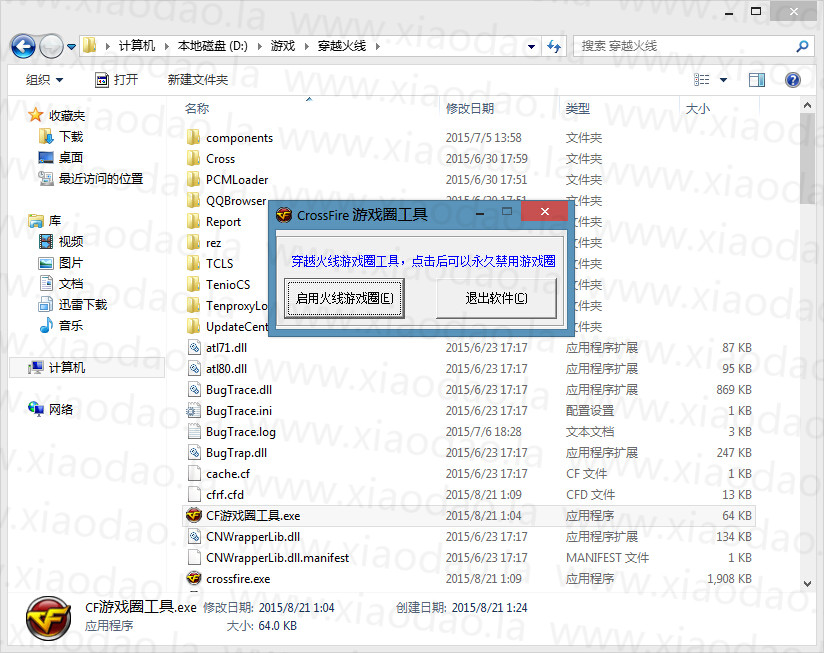Select 计算机 in the navigation pane
824x653 pixels.
coord(66,368)
